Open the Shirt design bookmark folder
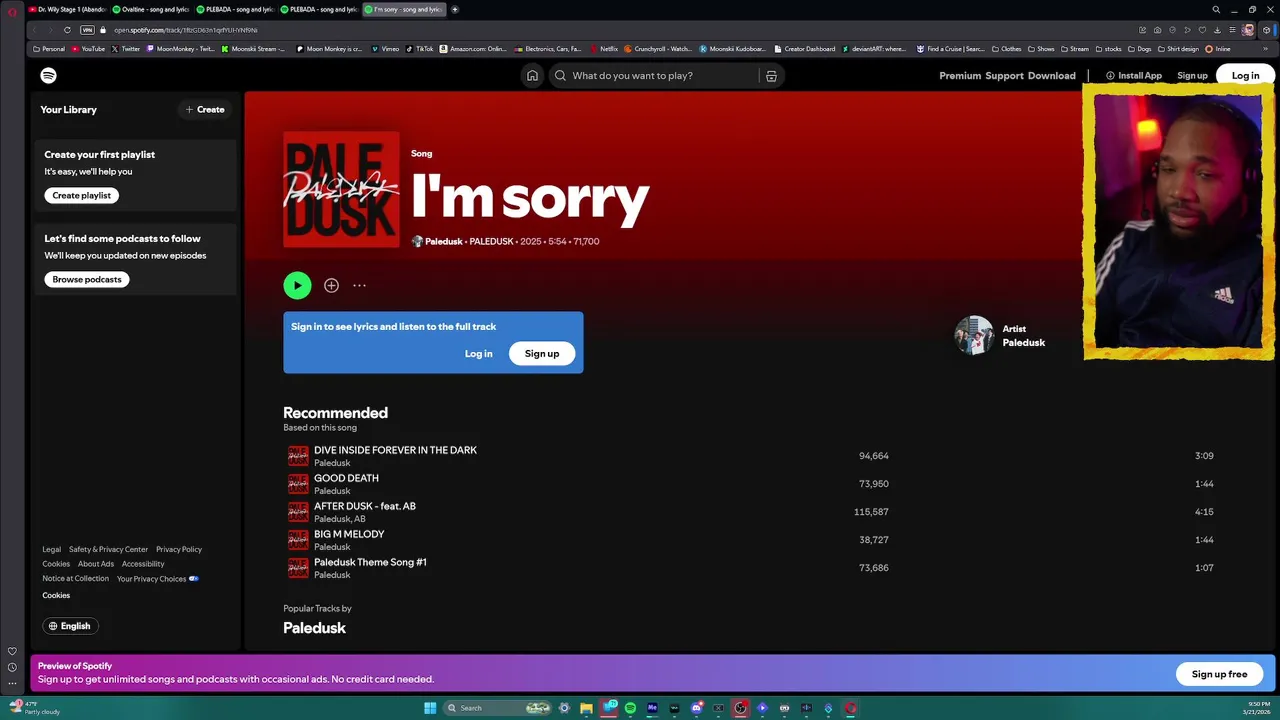 point(1178,48)
